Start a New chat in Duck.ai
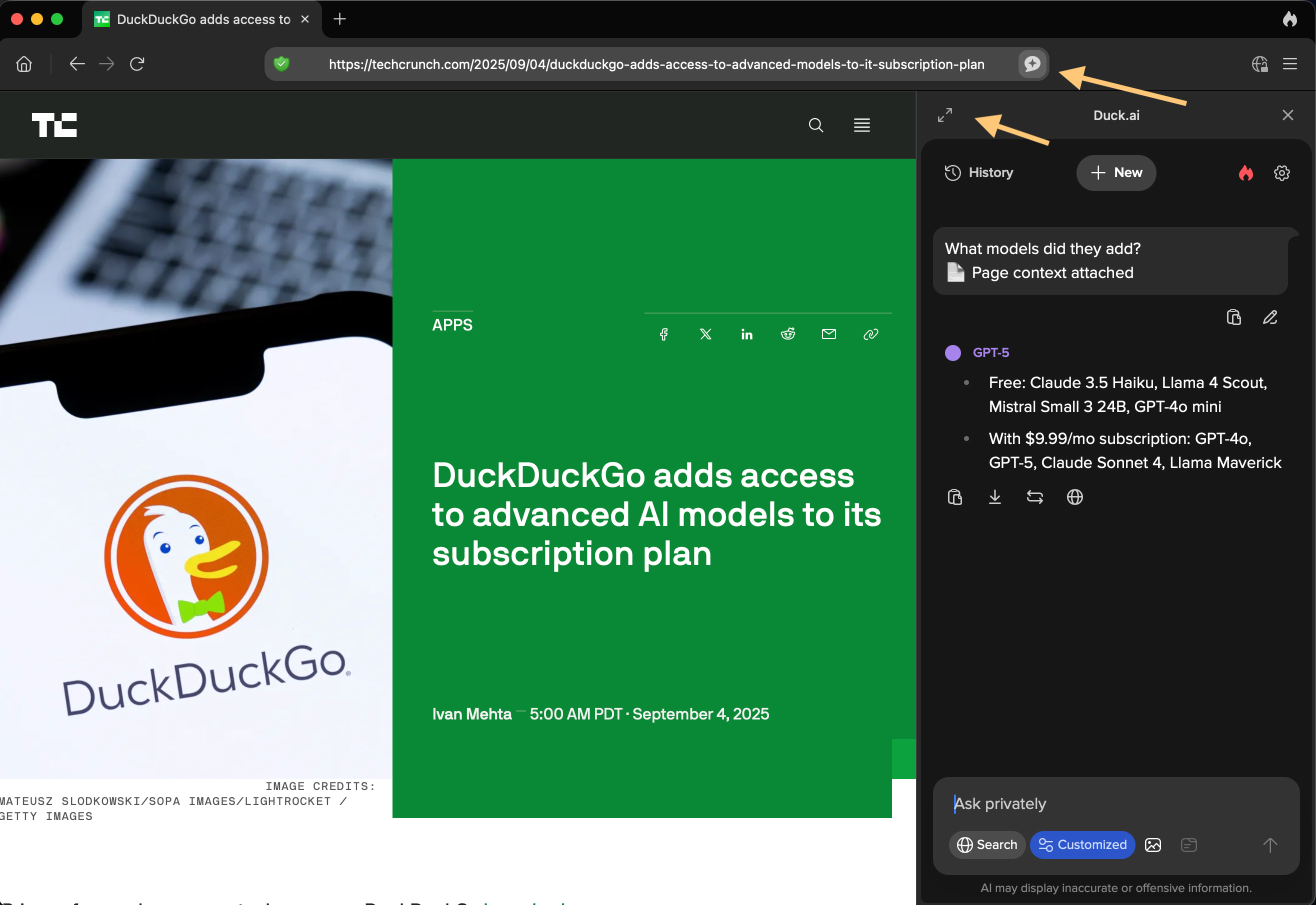 [x=1116, y=172]
